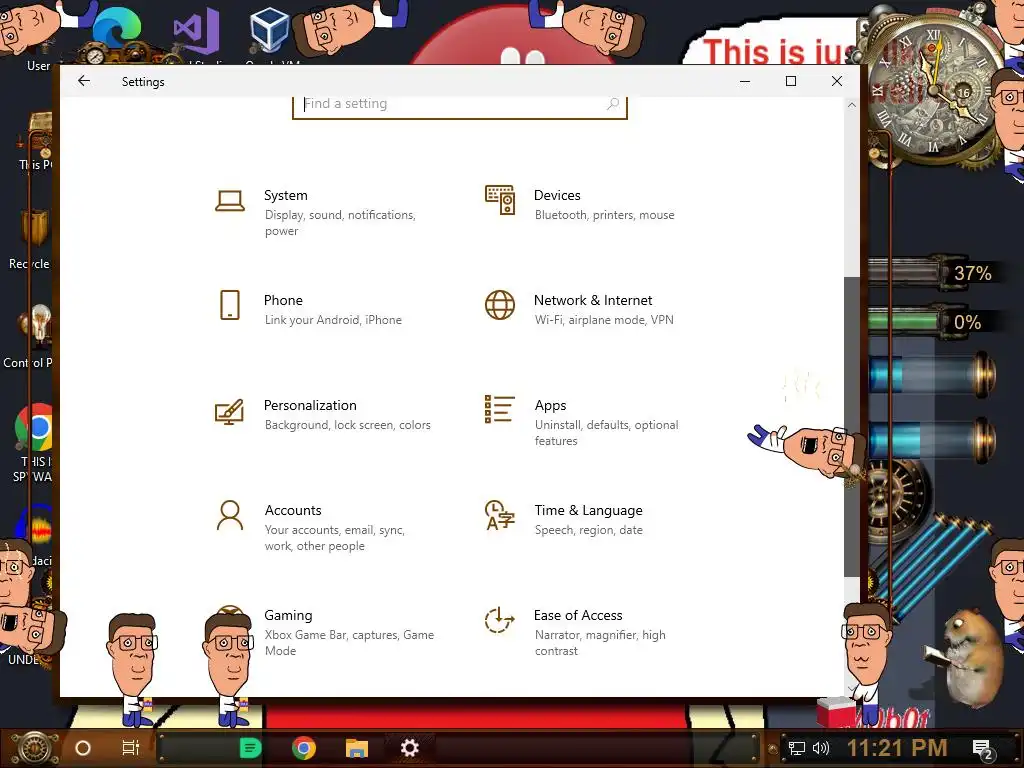Go back using the Settings back arrow
Screen dimensions: 1024x768
tap(84, 81)
